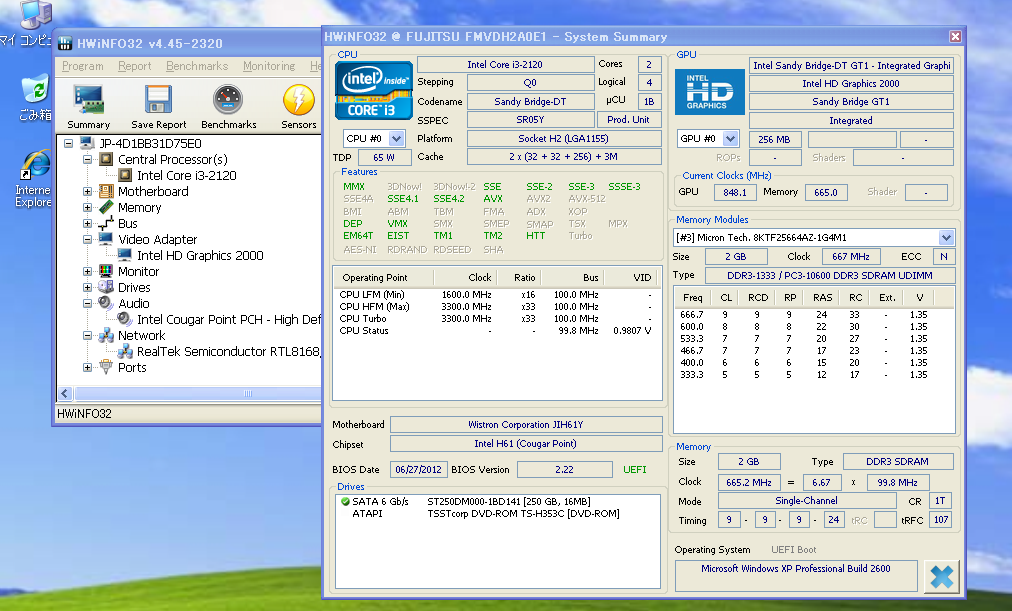Open the Program menu

82,66
